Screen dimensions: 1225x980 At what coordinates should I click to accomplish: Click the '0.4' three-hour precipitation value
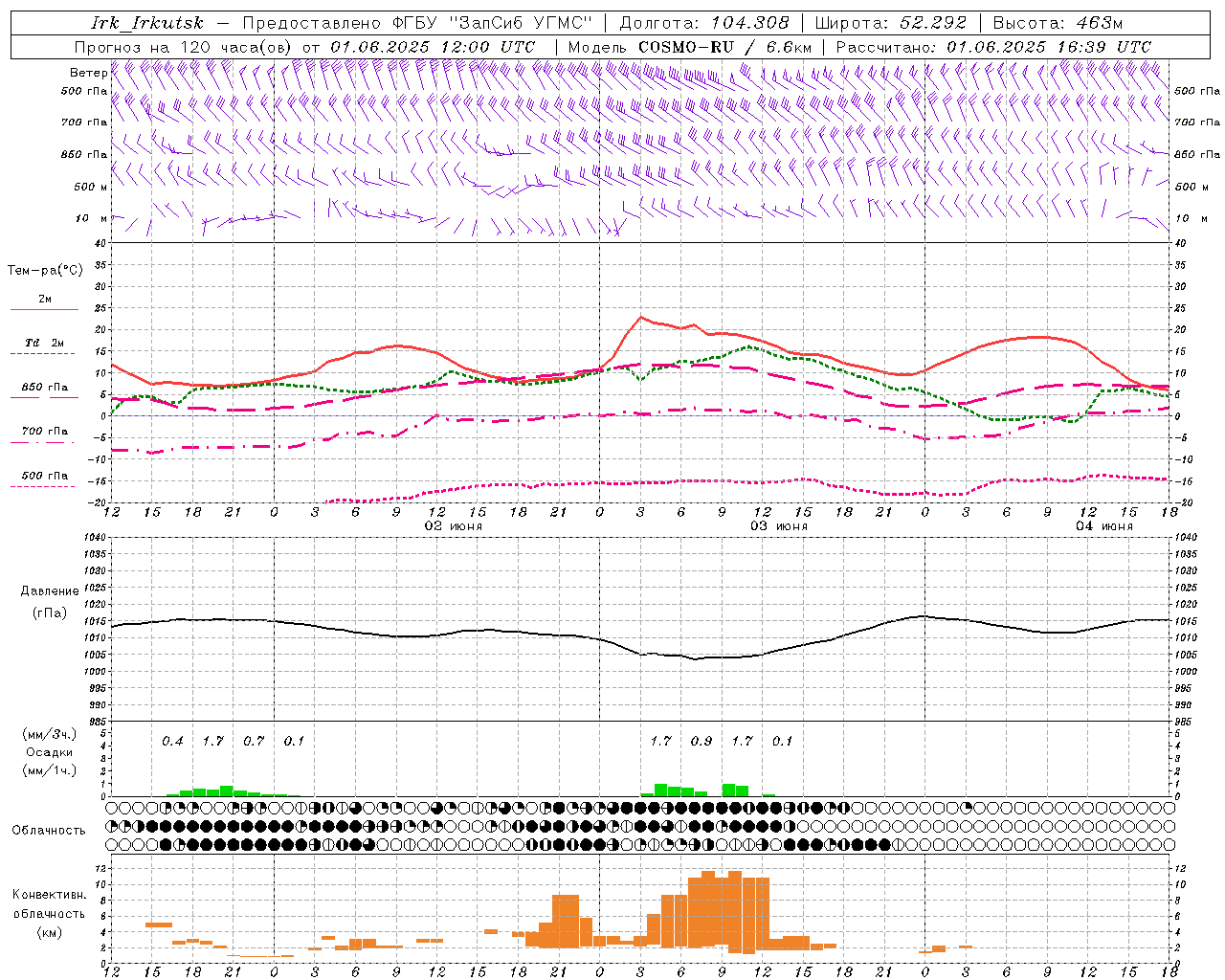point(172,741)
